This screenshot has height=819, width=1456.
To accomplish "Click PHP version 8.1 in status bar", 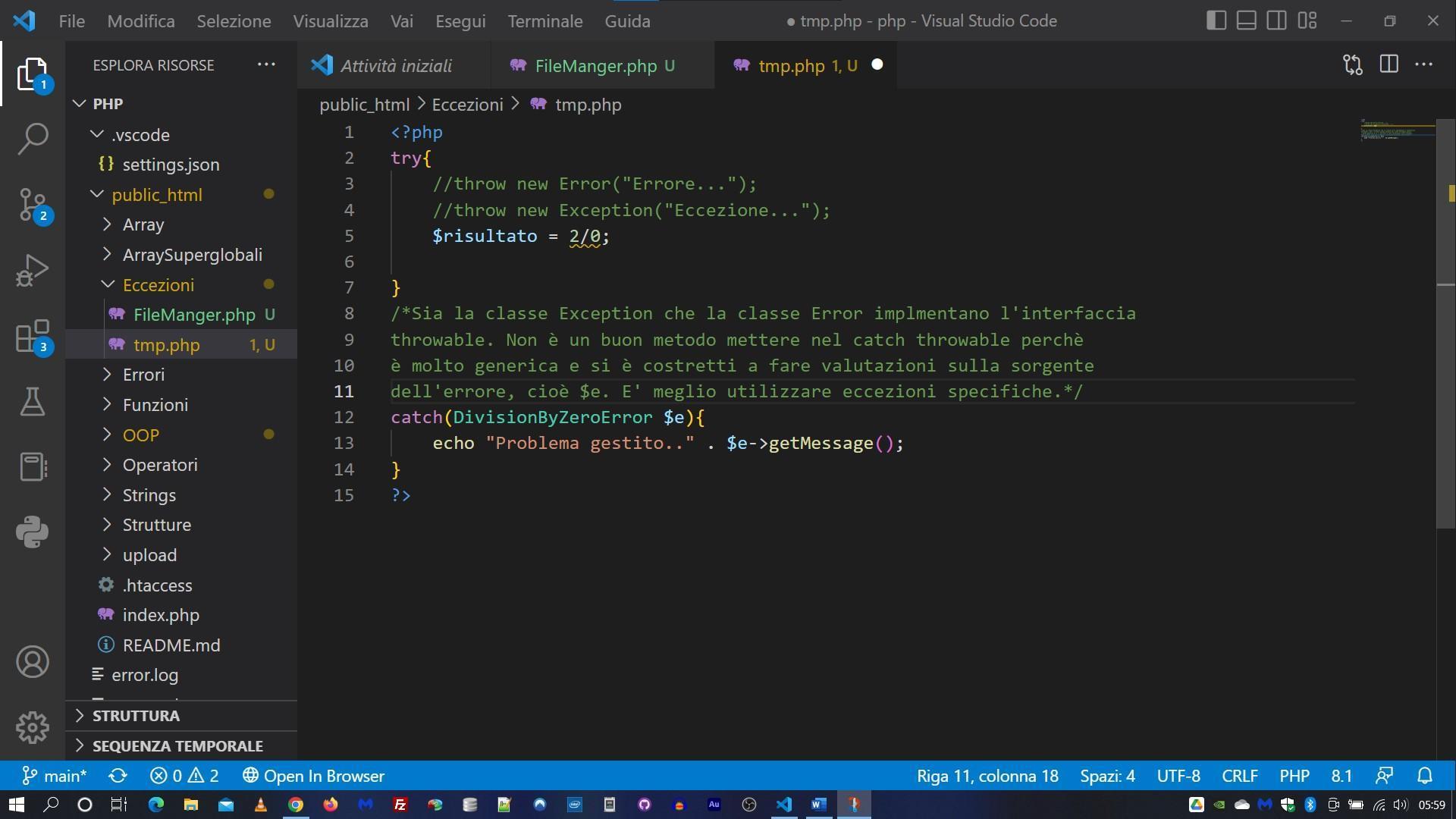I will pyautogui.click(x=1341, y=776).
